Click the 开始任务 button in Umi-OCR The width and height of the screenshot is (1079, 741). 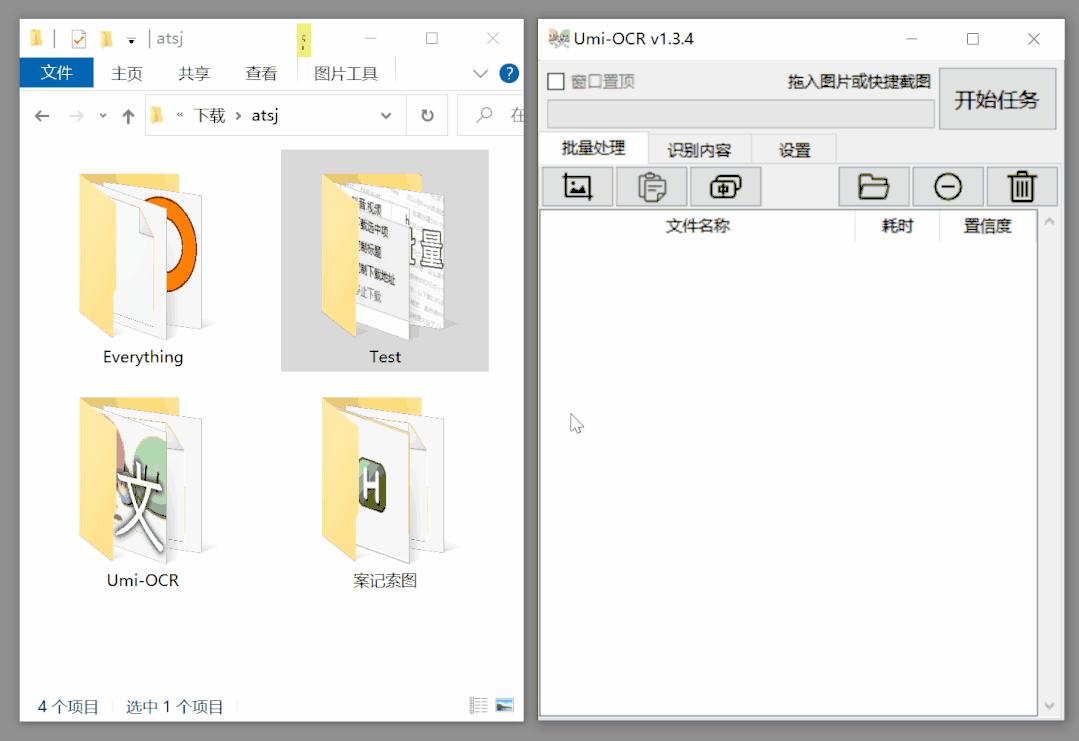click(x=997, y=99)
